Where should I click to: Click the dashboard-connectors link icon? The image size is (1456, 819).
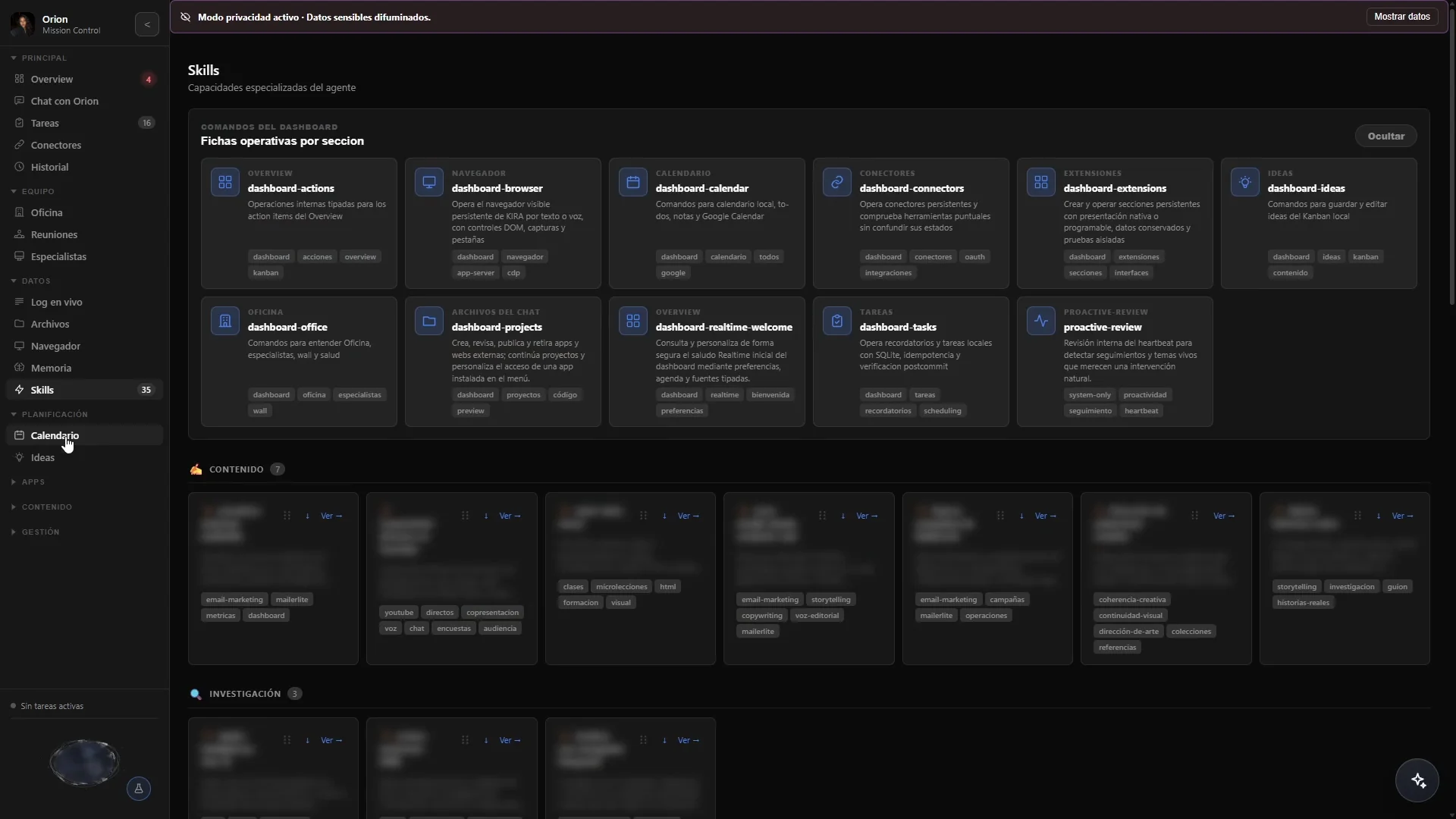point(837,182)
